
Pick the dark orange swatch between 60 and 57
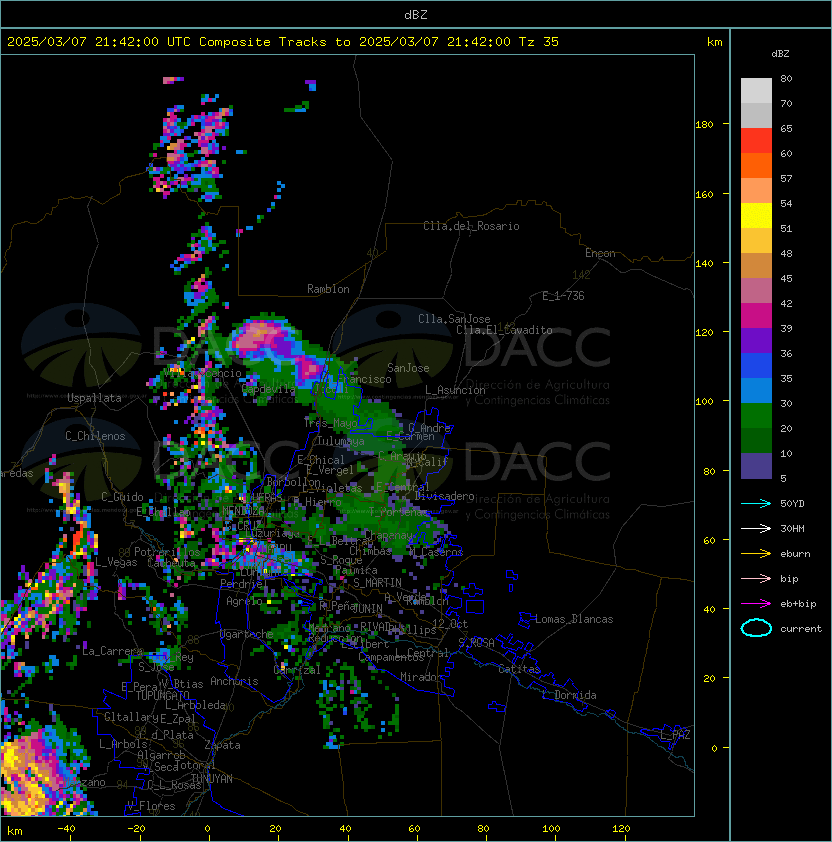tap(756, 165)
